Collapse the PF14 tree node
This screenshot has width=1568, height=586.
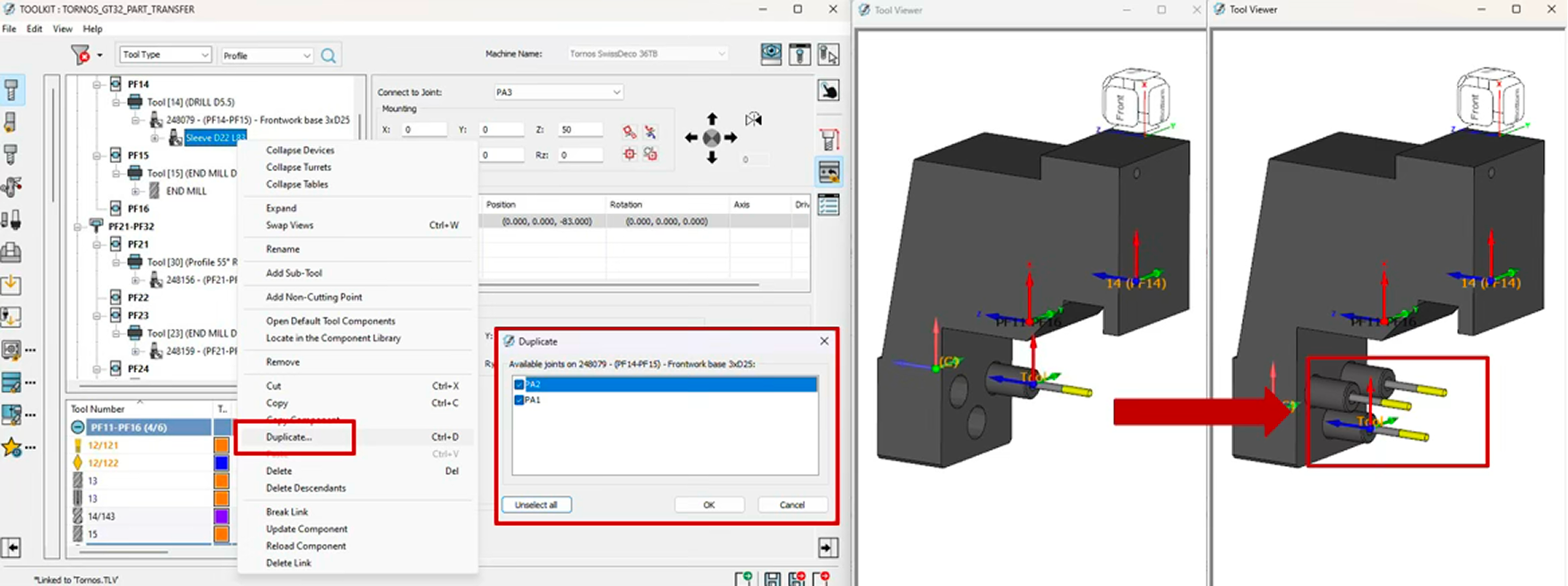point(98,84)
